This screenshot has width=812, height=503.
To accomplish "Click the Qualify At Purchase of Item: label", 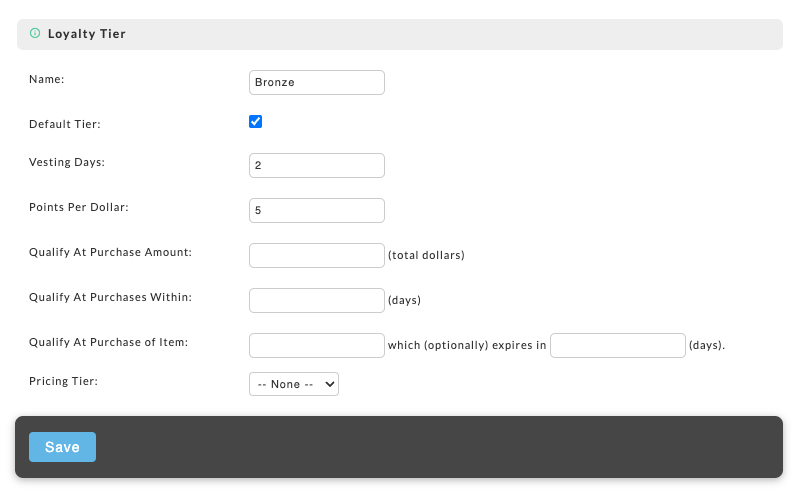I will point(109,342).
